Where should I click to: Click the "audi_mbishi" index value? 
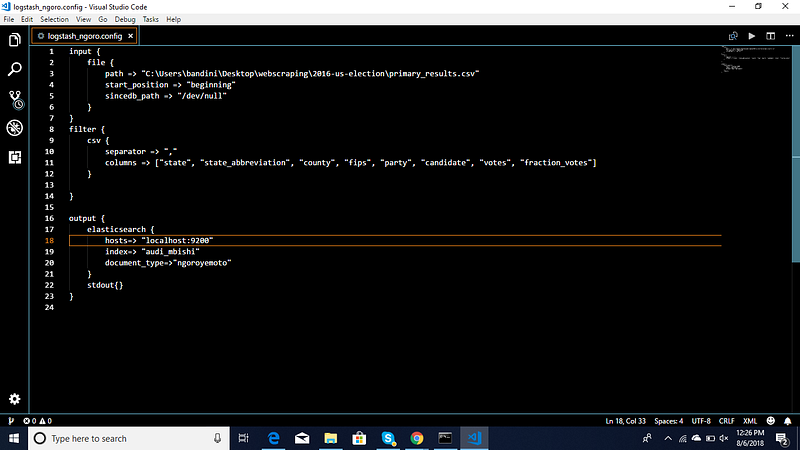pos(170,252)
